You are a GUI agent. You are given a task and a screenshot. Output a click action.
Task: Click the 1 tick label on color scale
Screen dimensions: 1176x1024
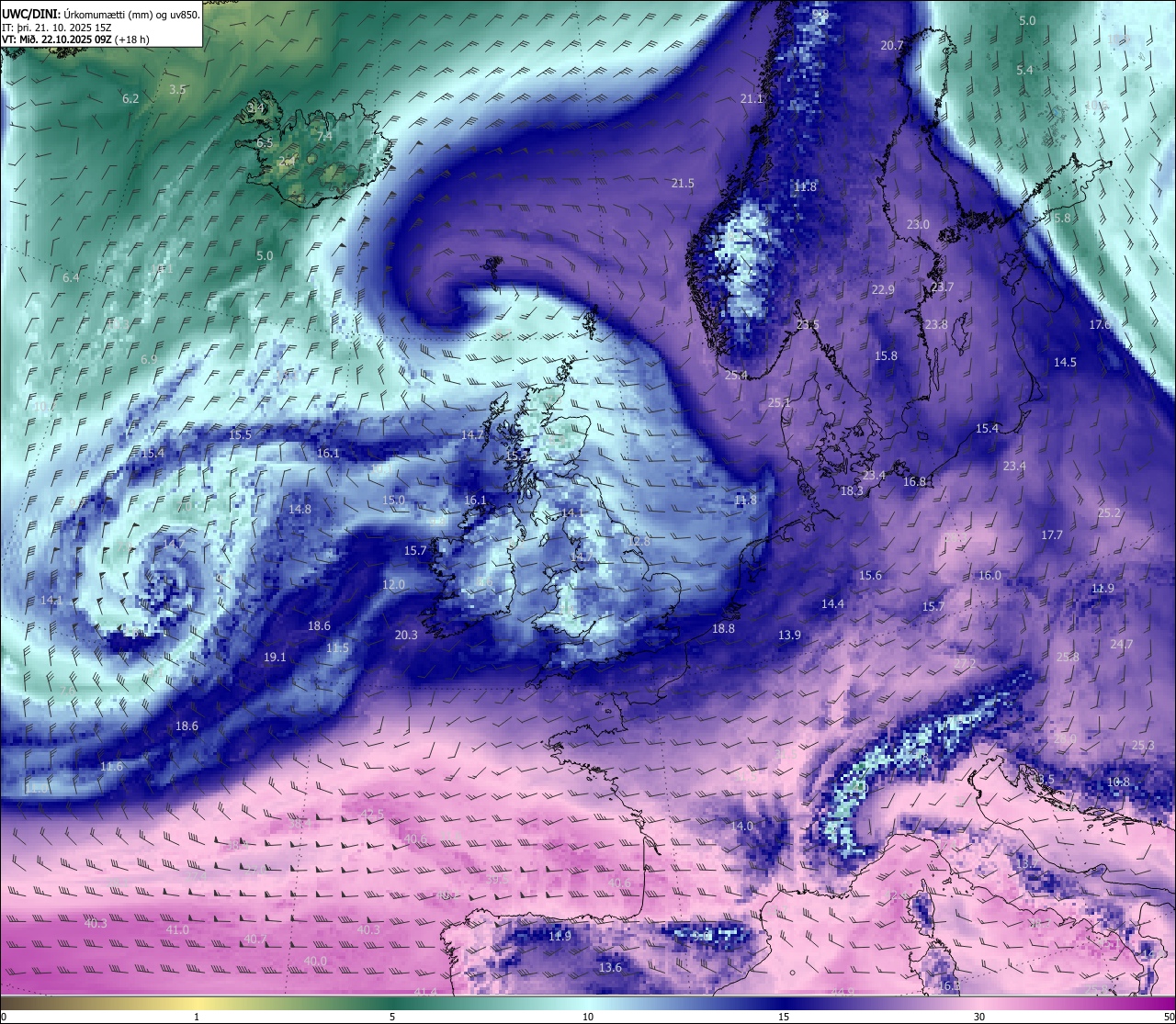click(197, 1017)
